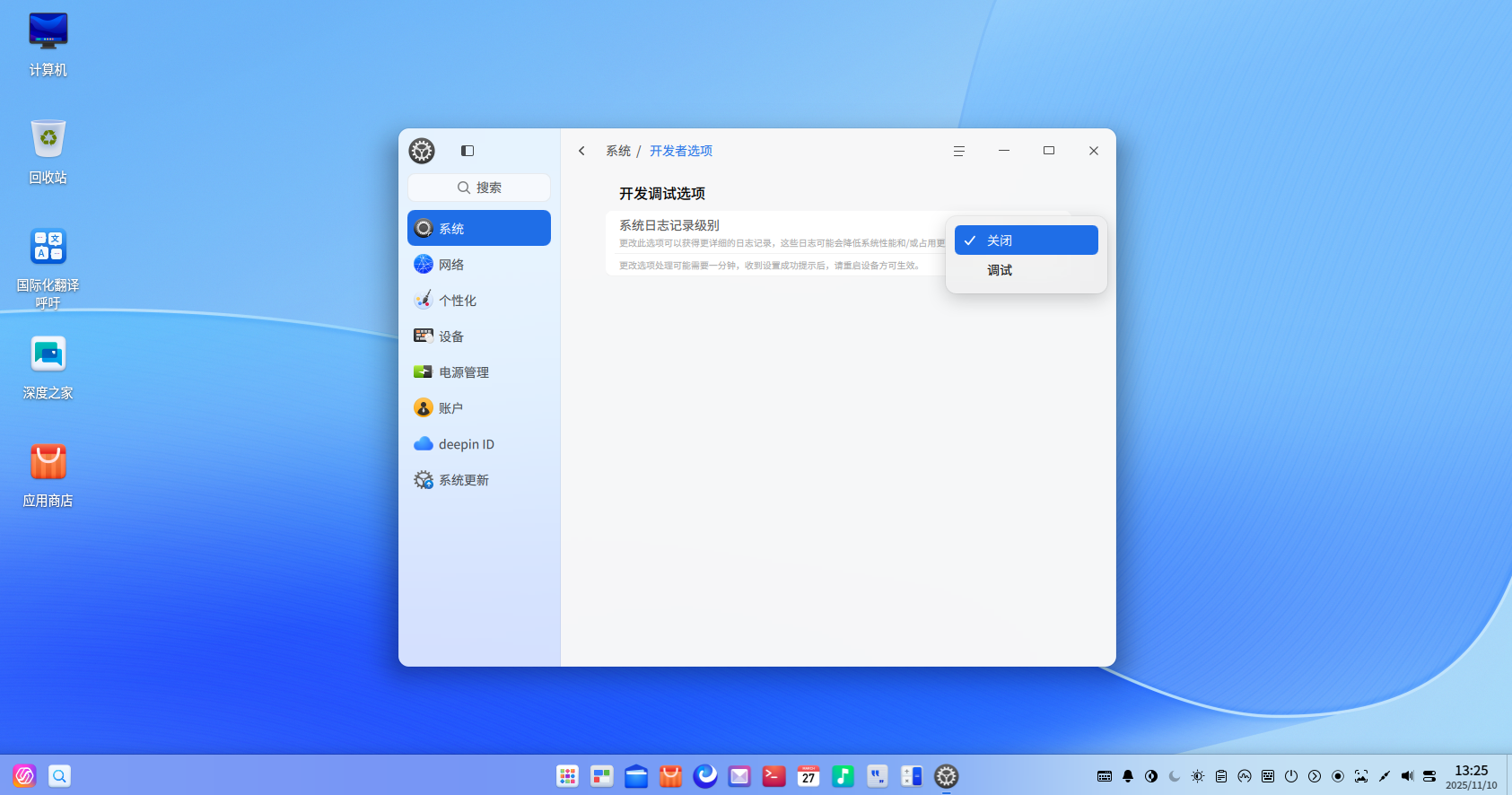Toggle the sidebar collapse icon
This screenshot has width=1512, height=795.
coord(468,151)
